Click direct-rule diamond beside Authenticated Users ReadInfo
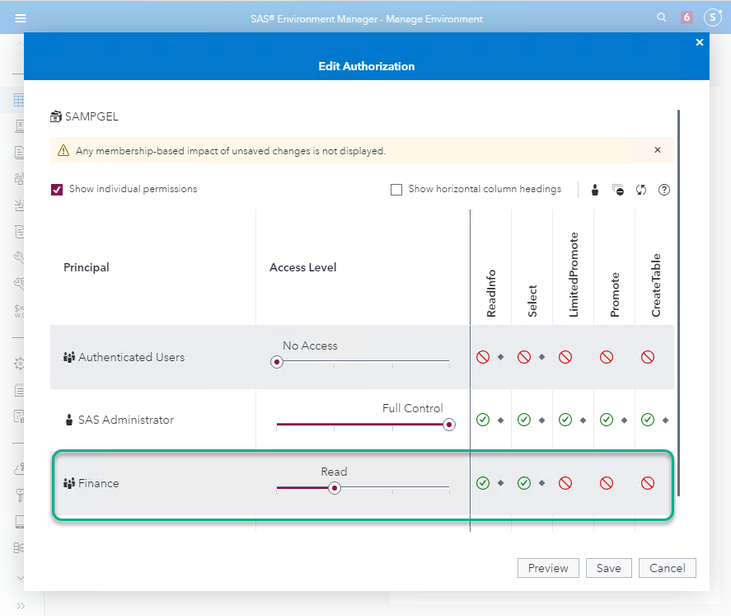 point(501,357)
